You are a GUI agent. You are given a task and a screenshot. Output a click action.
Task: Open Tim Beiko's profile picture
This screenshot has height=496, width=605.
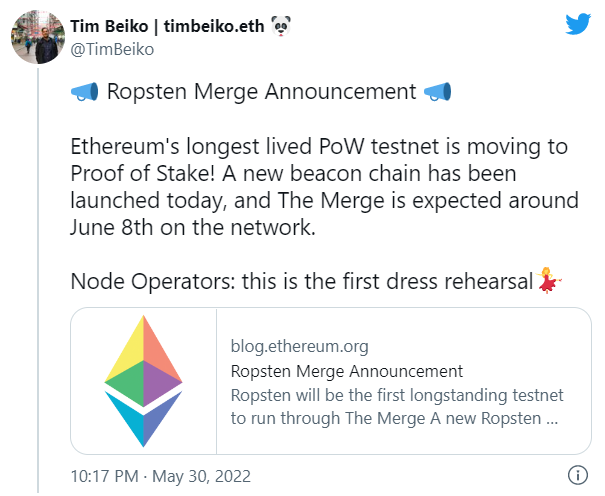point(38,37)
